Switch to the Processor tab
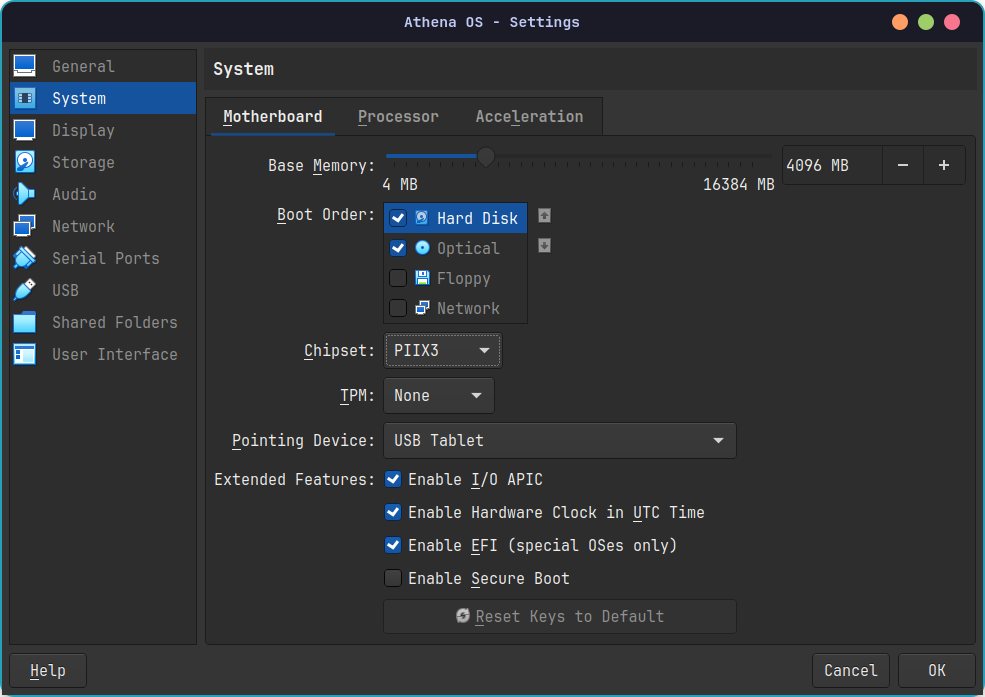 tap(398, 117)
